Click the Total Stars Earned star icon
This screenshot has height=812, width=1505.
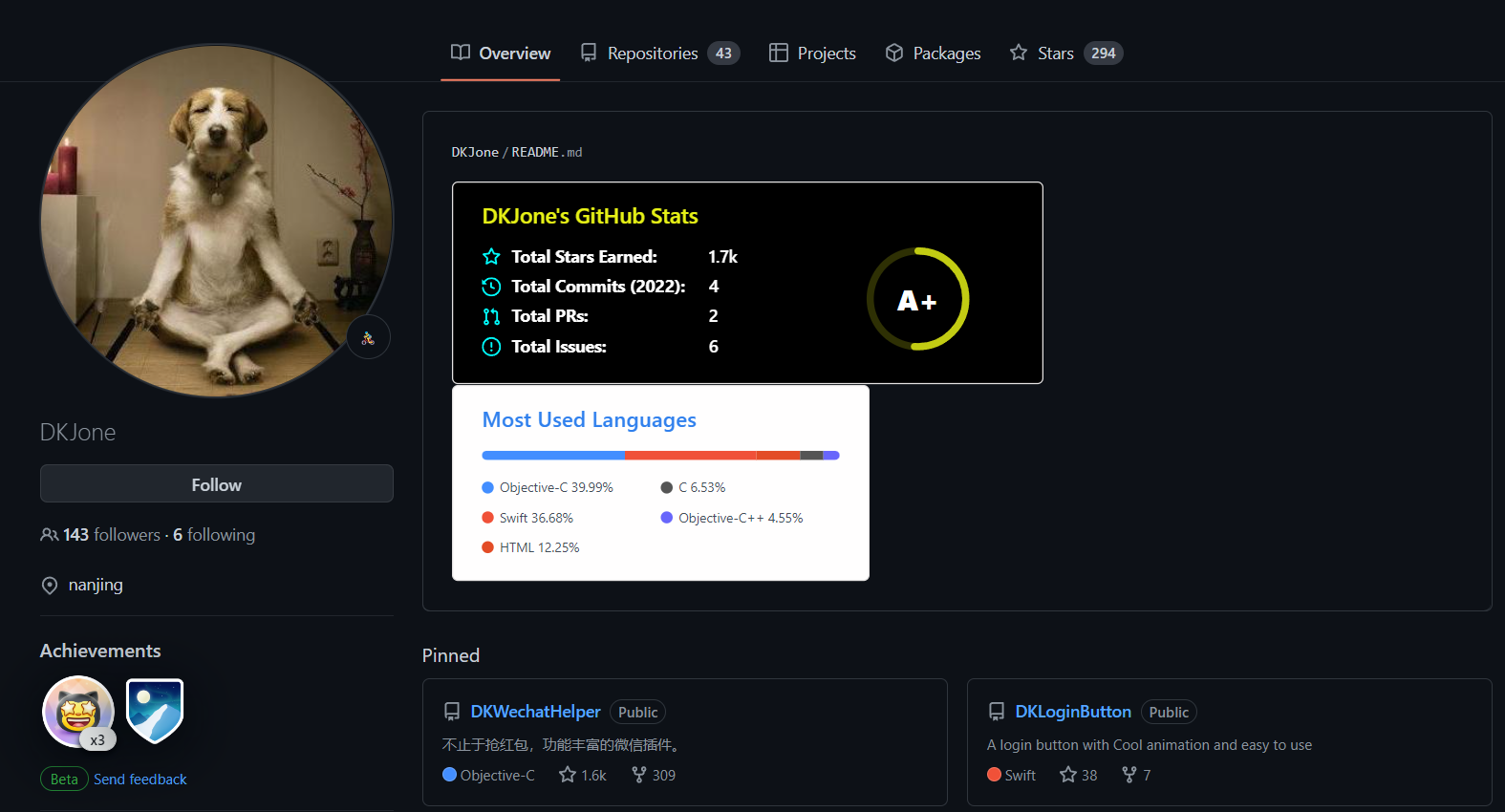(491, 256)
